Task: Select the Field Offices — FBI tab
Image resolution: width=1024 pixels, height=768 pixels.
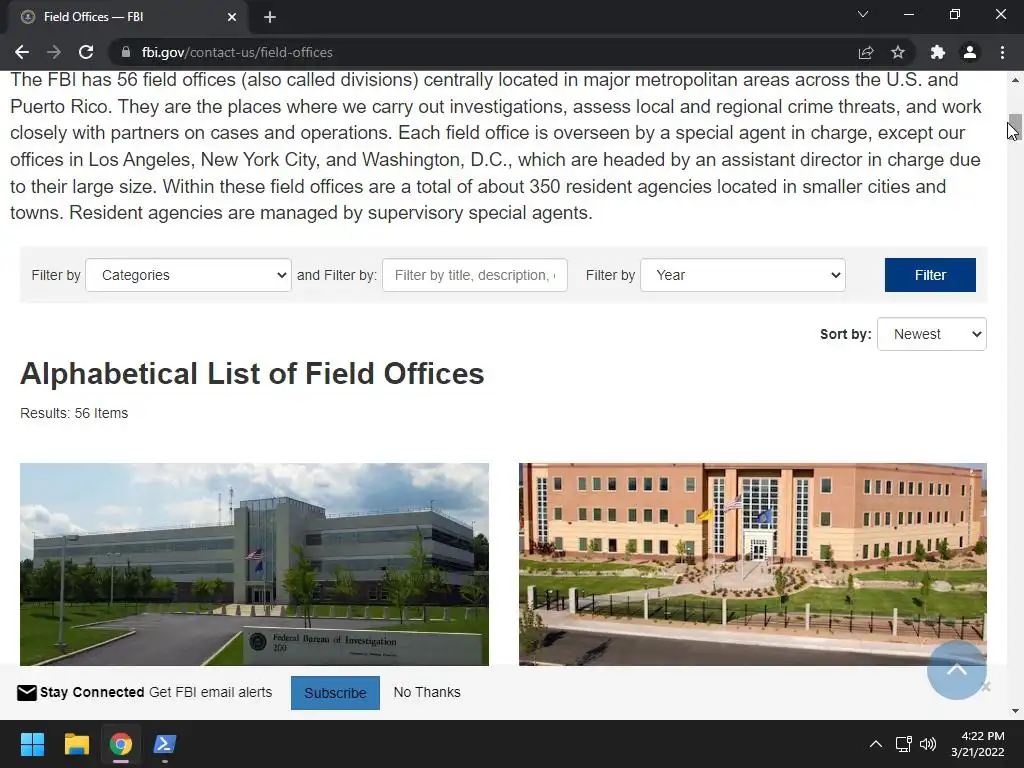Action: (127, 17)
